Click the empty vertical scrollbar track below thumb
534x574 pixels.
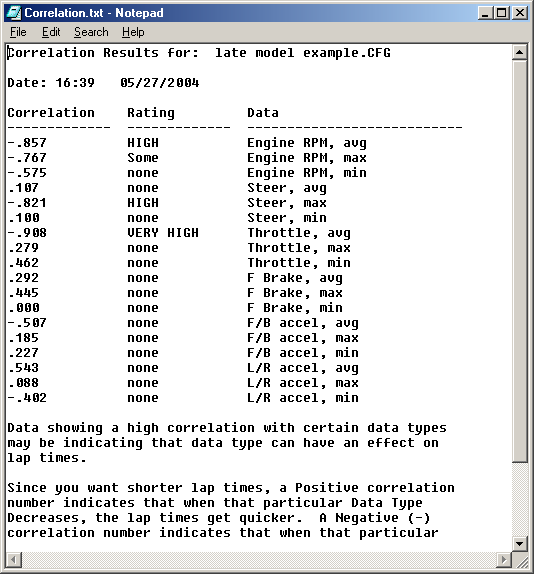point(519,500)
